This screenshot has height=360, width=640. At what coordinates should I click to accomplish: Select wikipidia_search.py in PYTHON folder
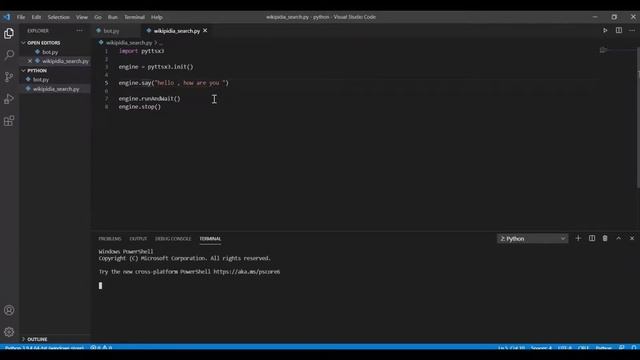point(55,89)
